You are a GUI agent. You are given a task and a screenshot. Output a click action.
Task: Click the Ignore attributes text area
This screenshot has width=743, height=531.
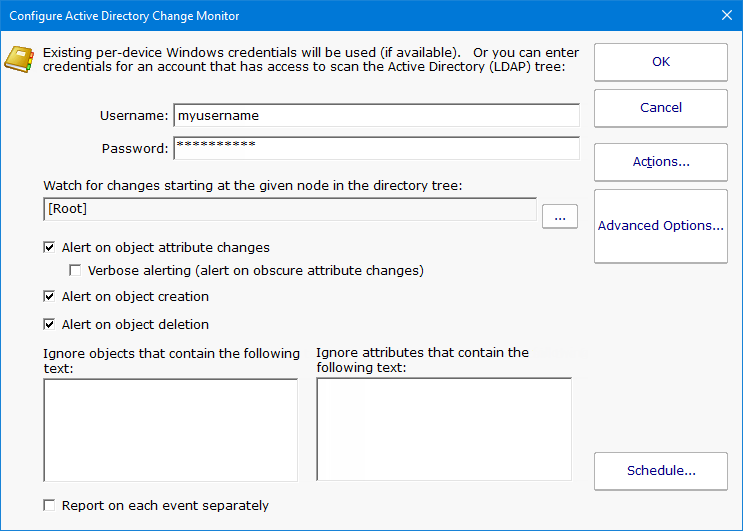coord(444,430)
